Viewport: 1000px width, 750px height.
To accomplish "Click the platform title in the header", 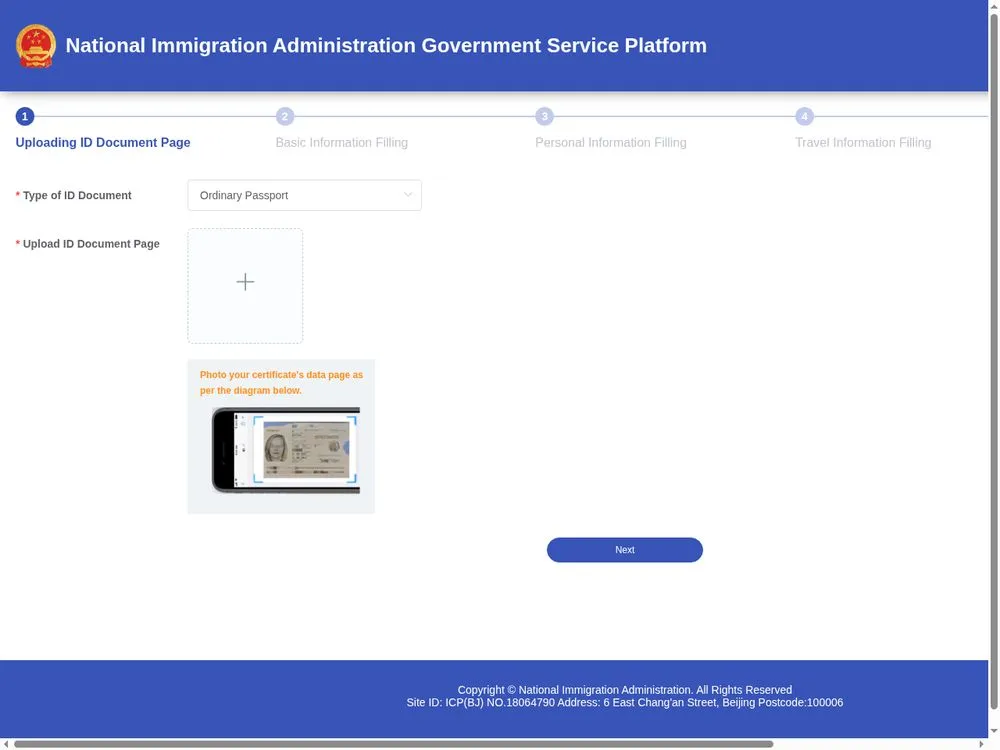I will [386, 45].
